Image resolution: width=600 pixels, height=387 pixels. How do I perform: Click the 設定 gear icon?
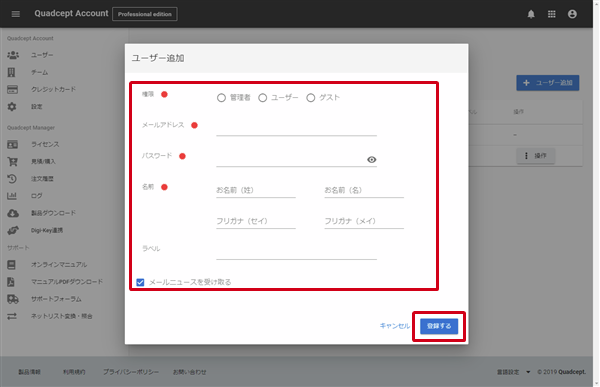pyautogui.click(x=12, y=107)
